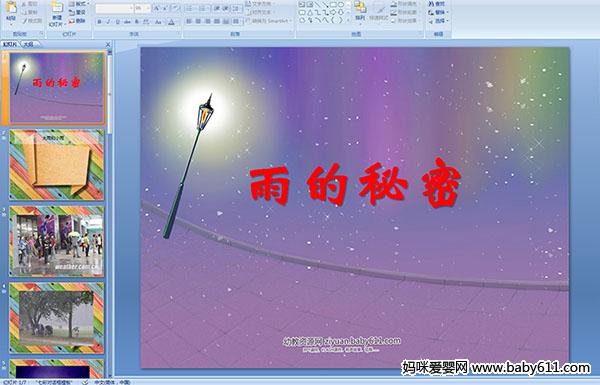Click the font color A icon
Screen dimensions: 600x385
click(171, 22)
